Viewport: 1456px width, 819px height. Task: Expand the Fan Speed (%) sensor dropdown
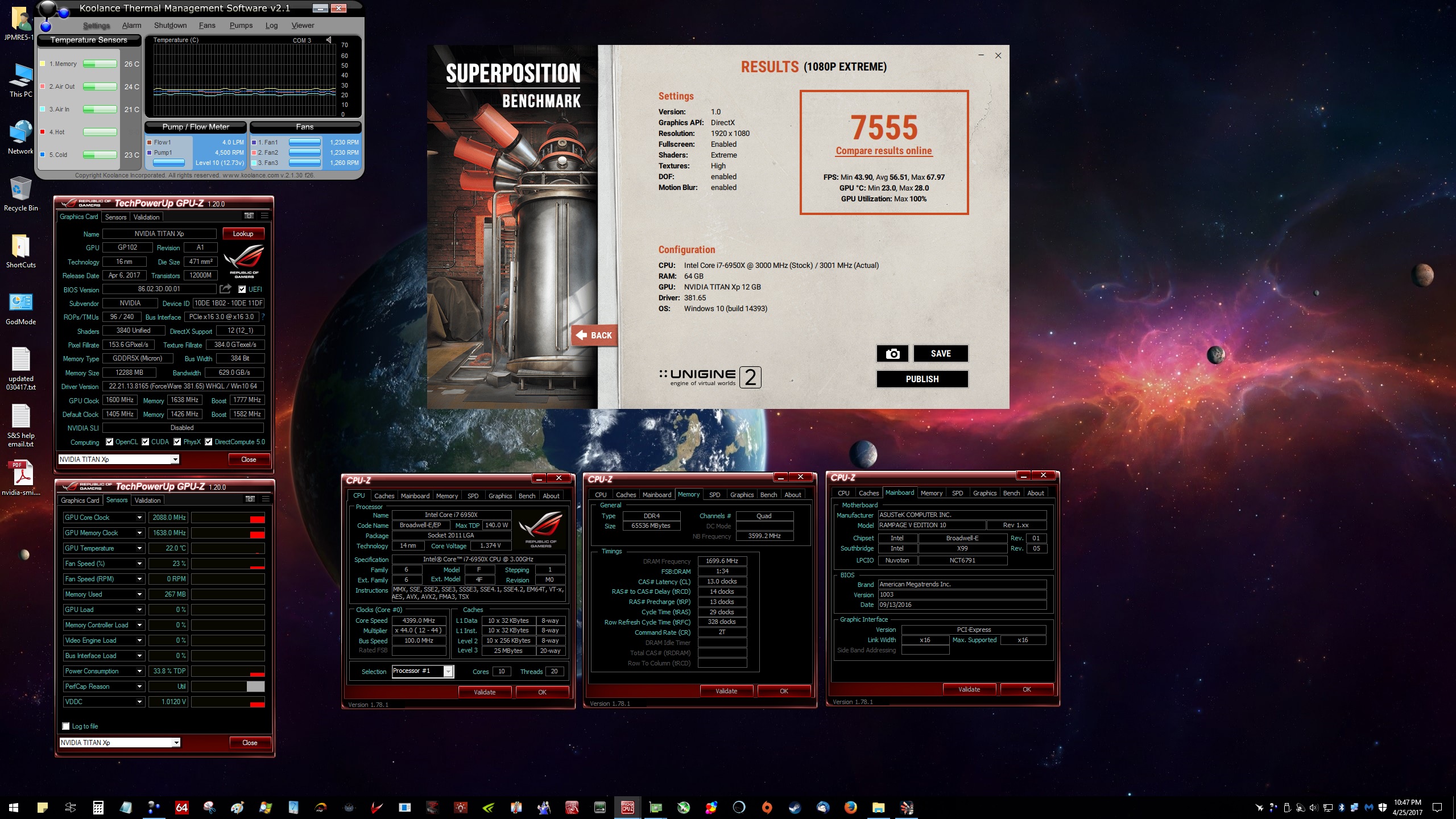click(139, 564)
